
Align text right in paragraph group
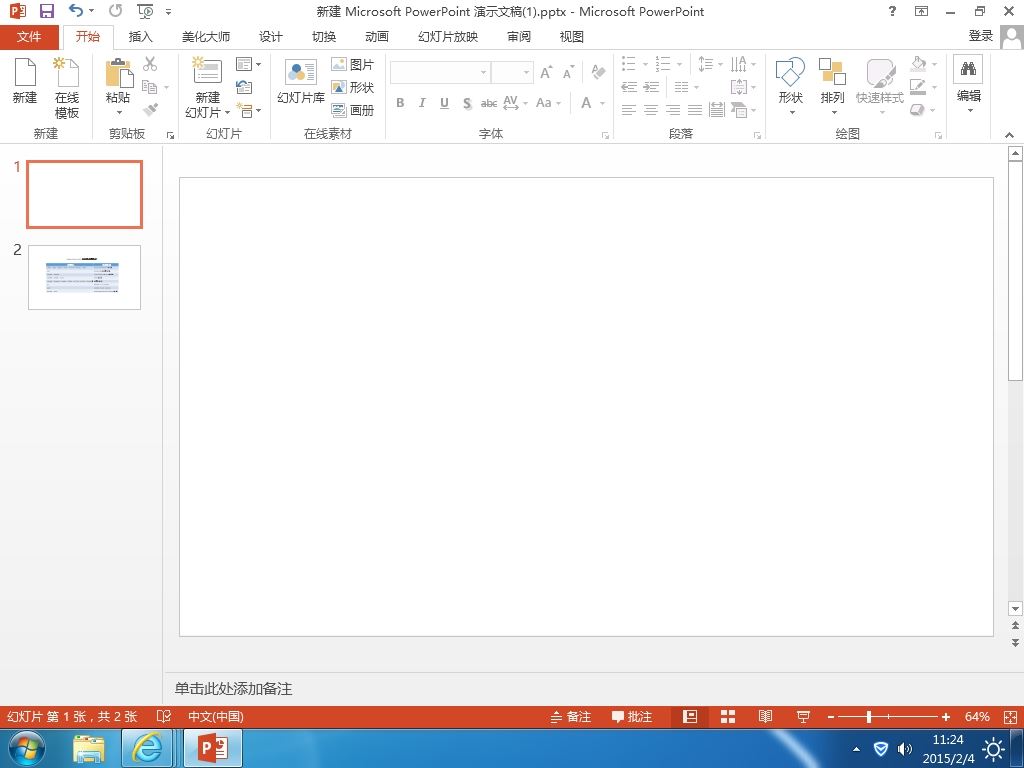tap(673, 110)
